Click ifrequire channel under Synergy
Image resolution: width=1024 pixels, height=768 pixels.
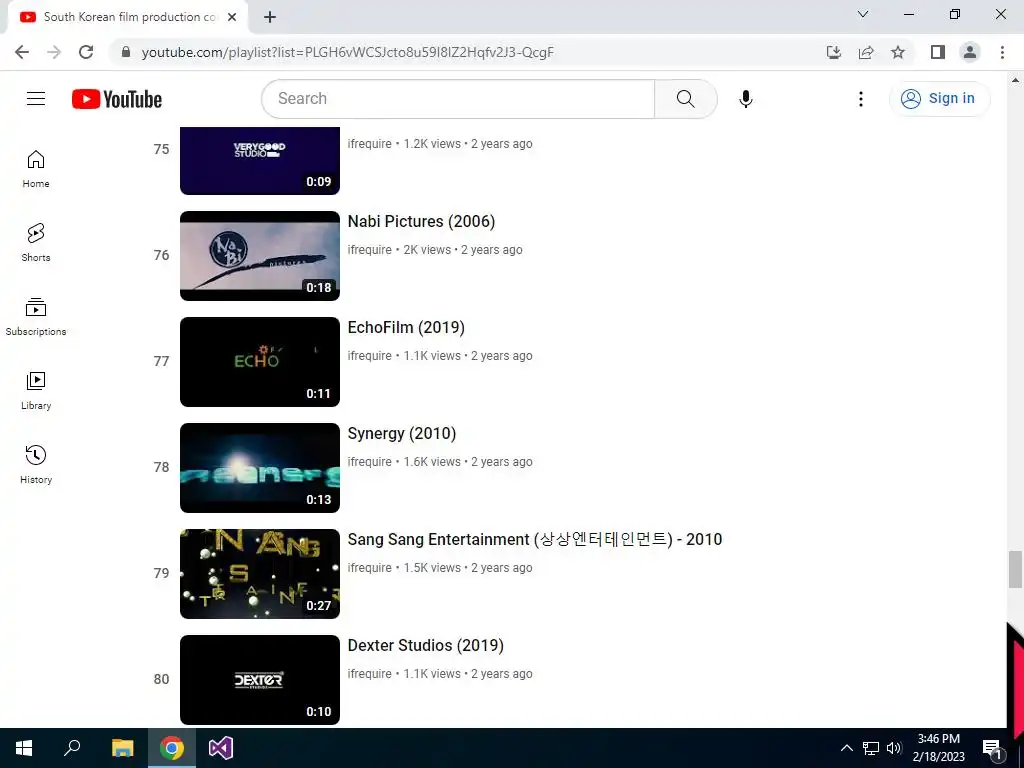pos(370,462)
